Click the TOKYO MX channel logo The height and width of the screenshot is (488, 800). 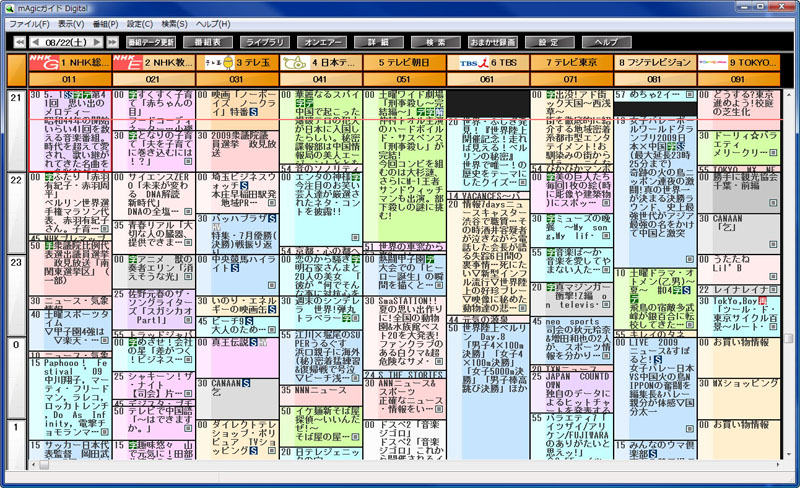tap(713, 62)
